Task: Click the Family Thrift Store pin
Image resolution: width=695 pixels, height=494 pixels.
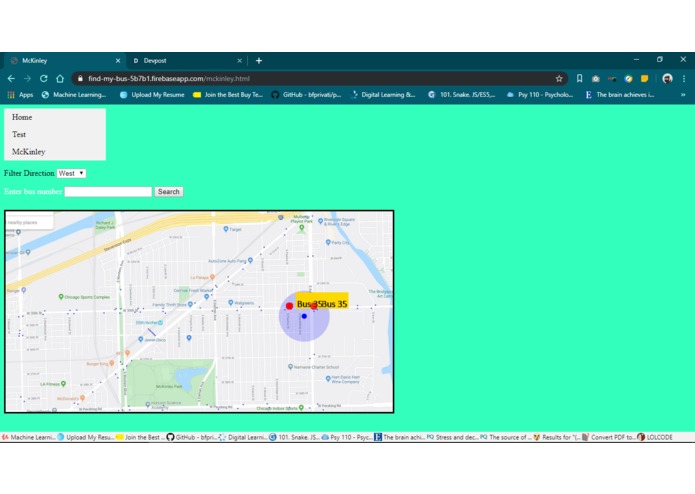Action: click(x=190, y=304)
